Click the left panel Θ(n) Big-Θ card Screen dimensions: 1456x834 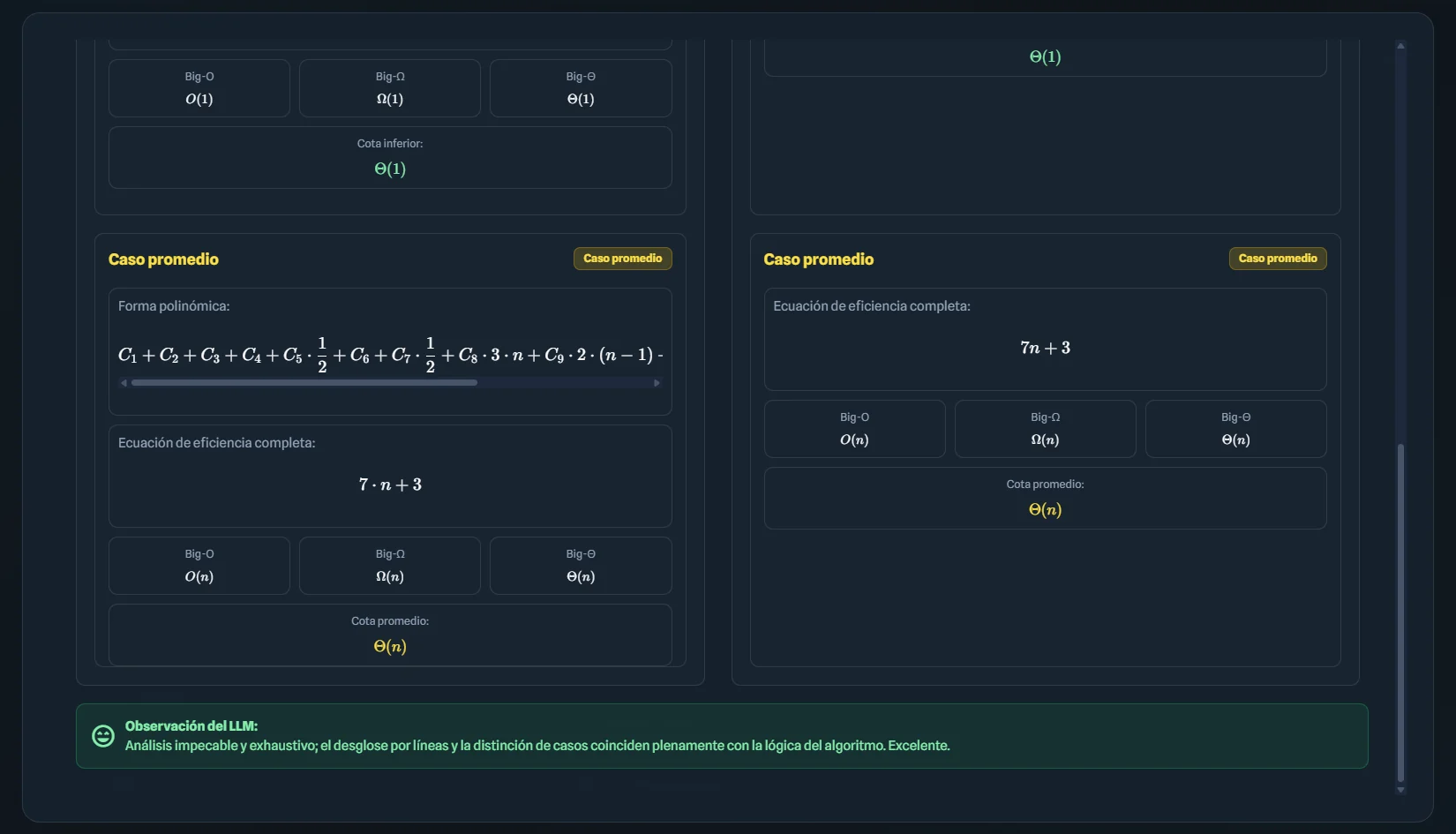pos(581,566)
